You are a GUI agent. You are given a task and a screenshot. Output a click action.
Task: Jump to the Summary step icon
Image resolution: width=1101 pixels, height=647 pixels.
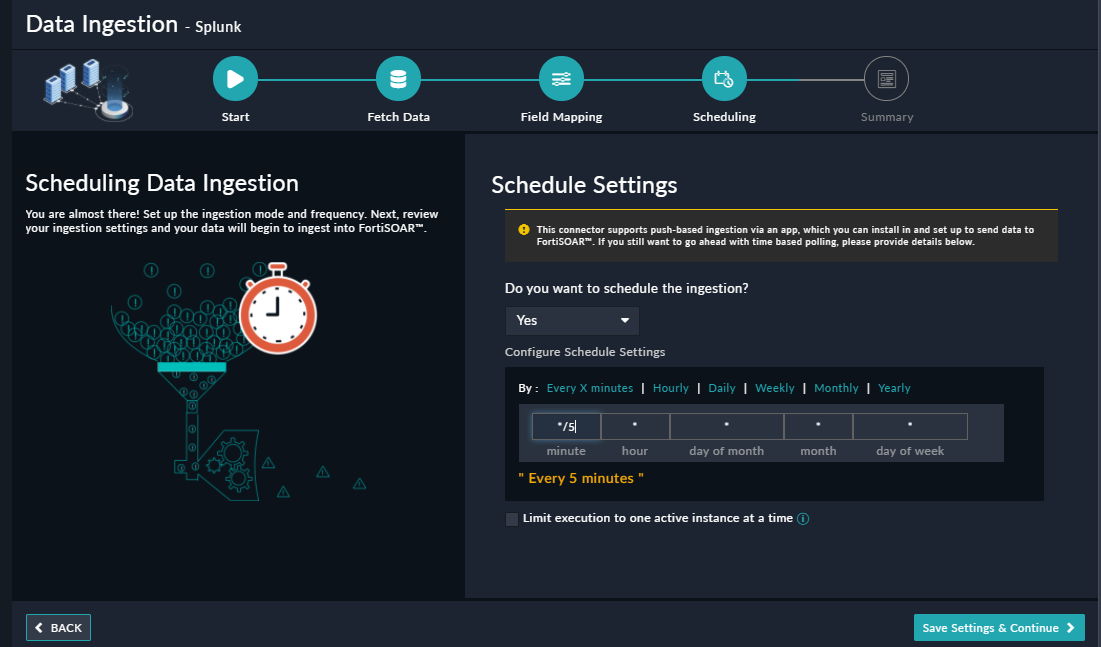(x=886, y=79)
